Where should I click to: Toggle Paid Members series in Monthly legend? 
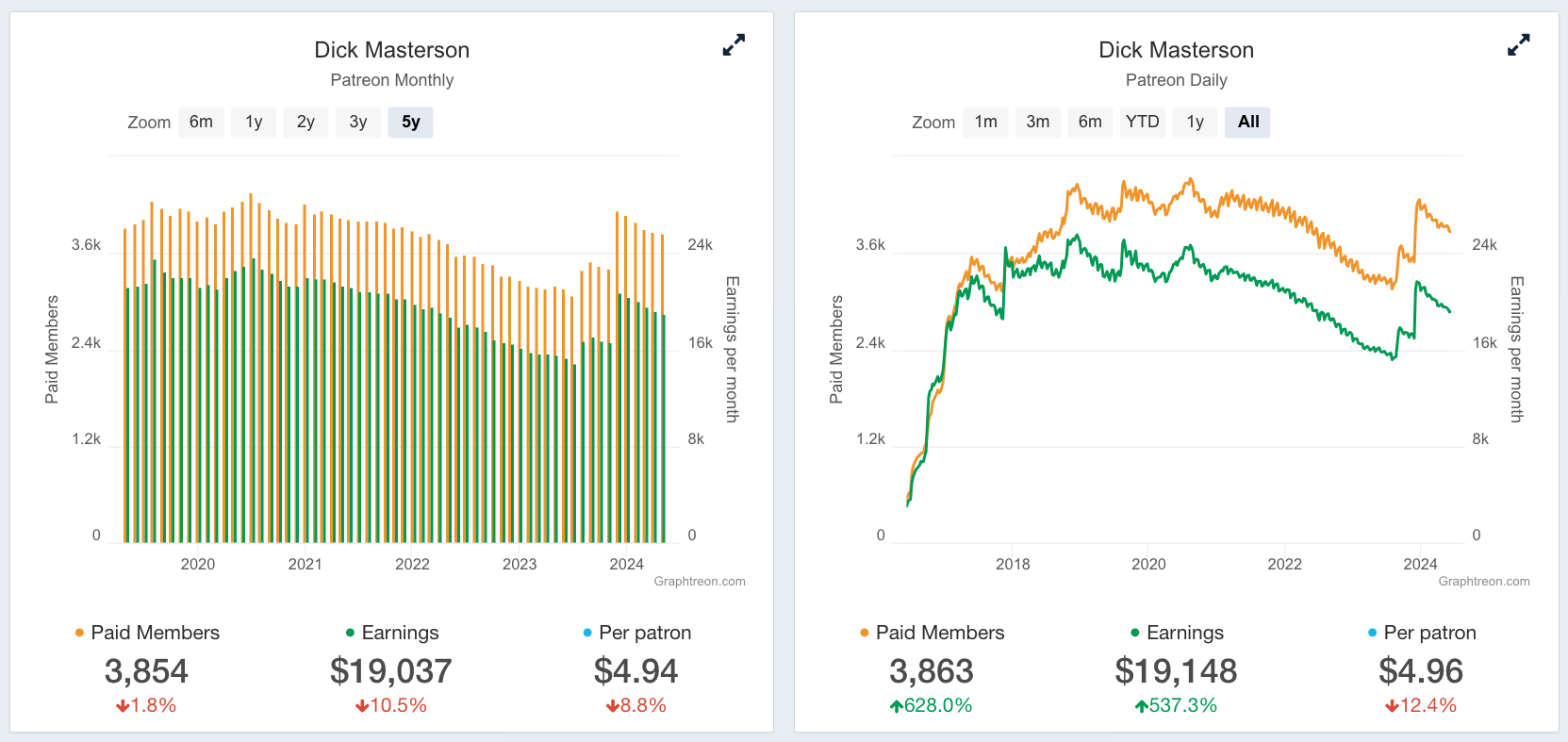[147, 633]
